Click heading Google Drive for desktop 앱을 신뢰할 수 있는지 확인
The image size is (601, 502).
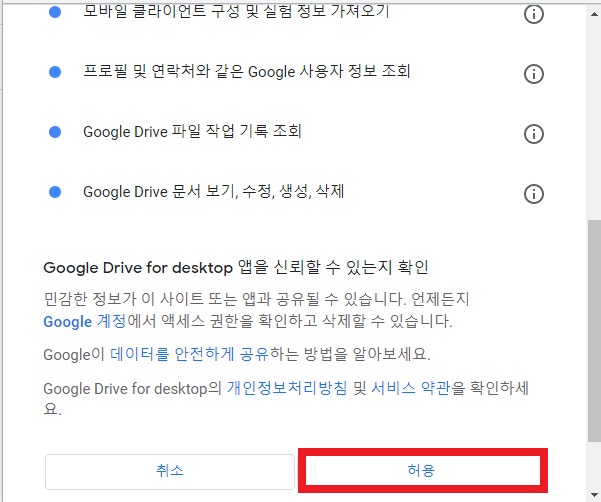point(236,267)
